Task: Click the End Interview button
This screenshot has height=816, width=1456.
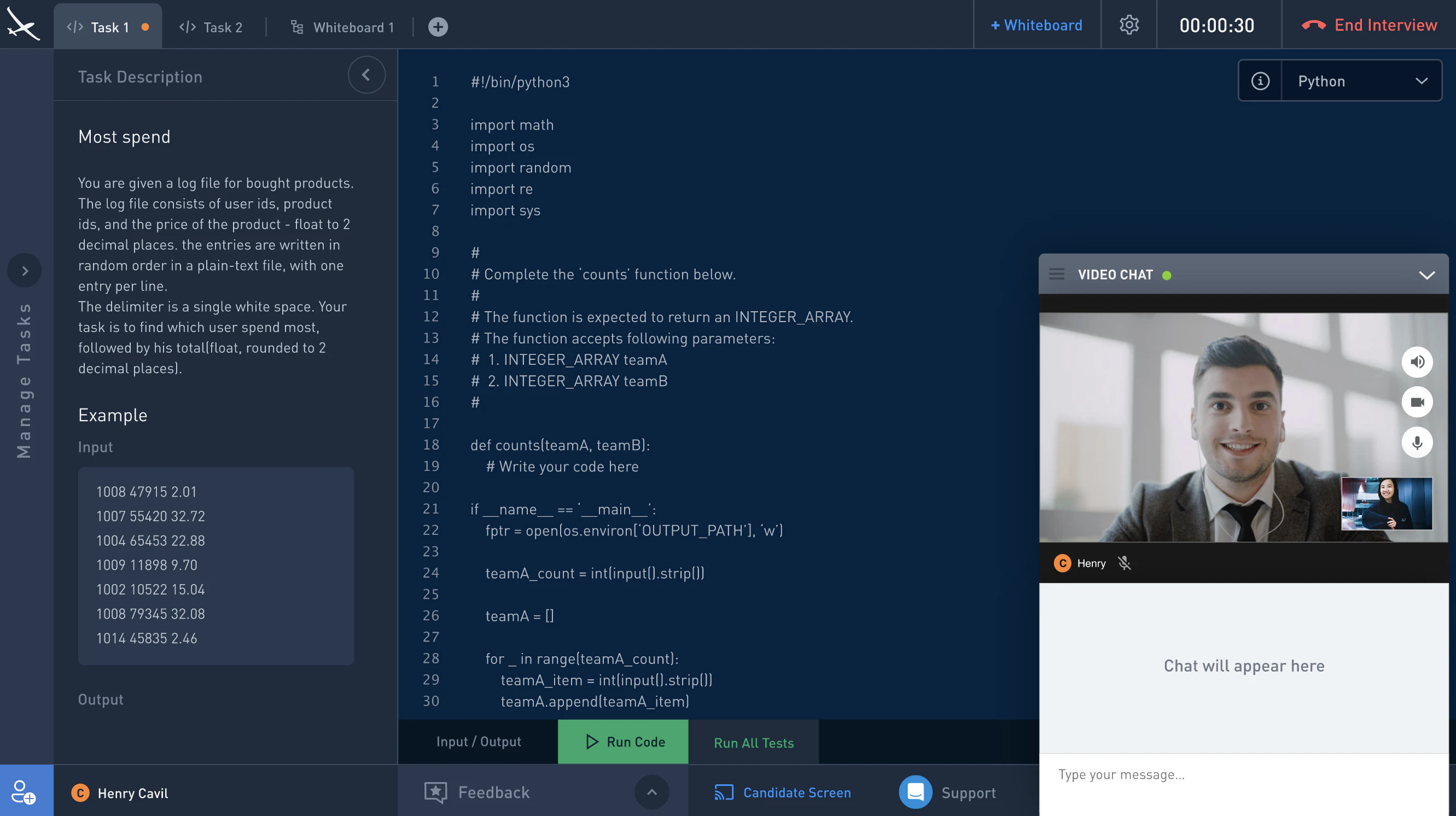Action: [x=1369, y=25]
